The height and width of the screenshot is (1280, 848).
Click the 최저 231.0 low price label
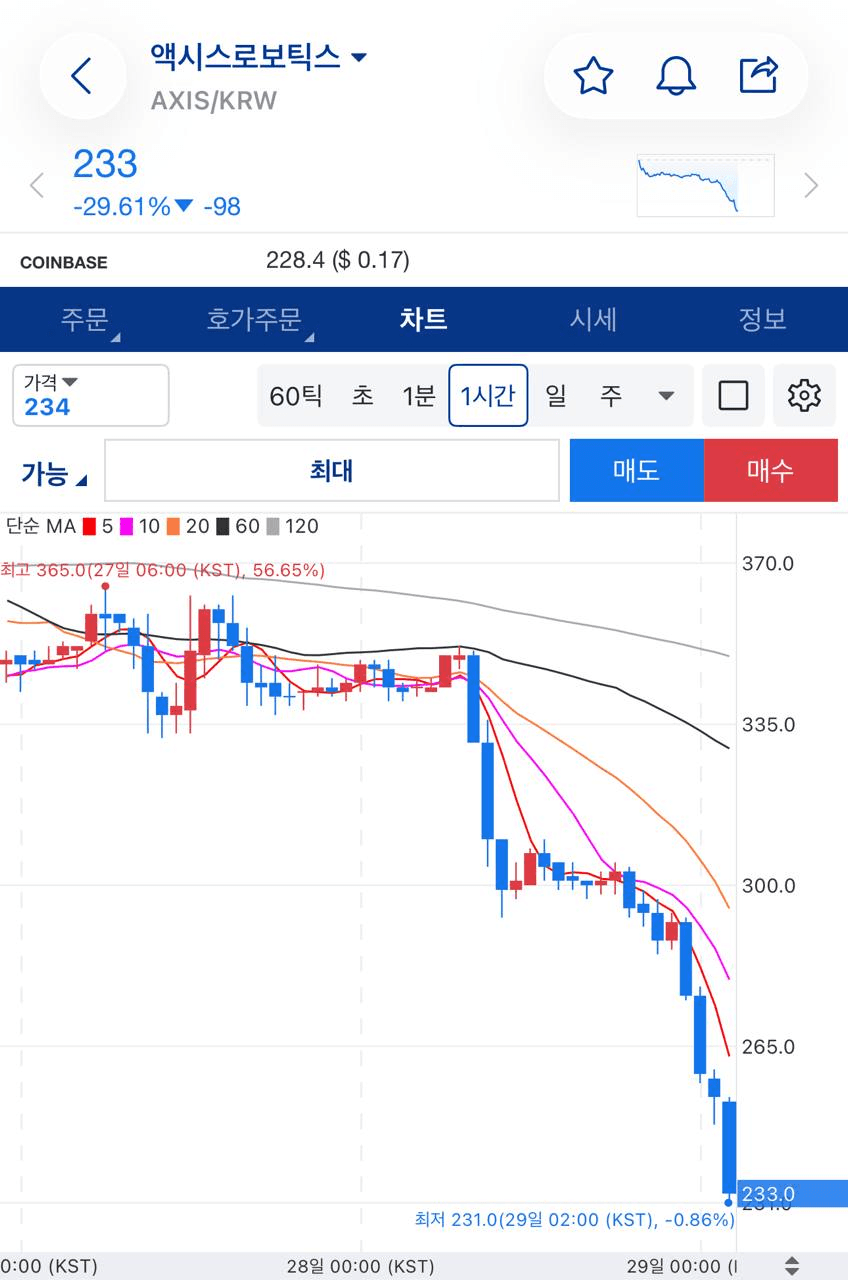(575, 1220)
